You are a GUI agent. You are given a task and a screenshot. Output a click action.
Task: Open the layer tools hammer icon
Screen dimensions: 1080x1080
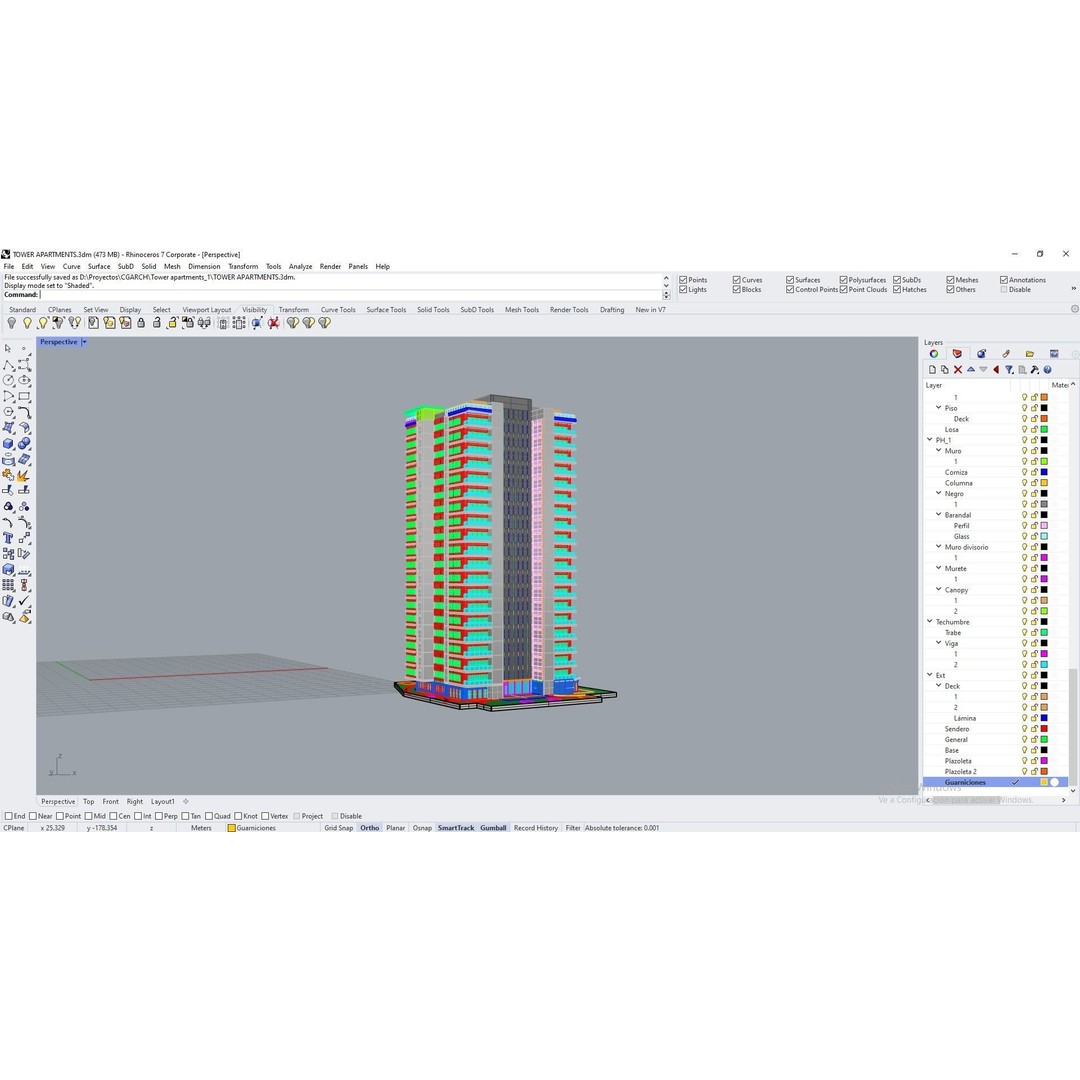pos(1035,370)
